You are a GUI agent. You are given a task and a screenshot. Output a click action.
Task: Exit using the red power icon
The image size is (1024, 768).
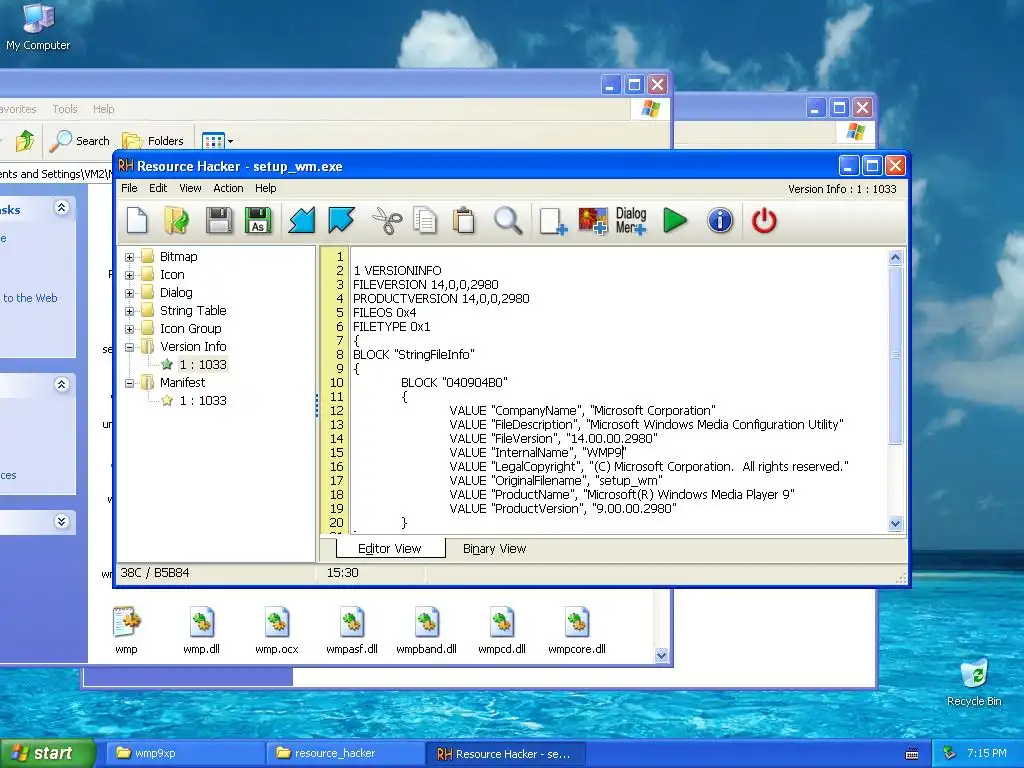point(764,221)
